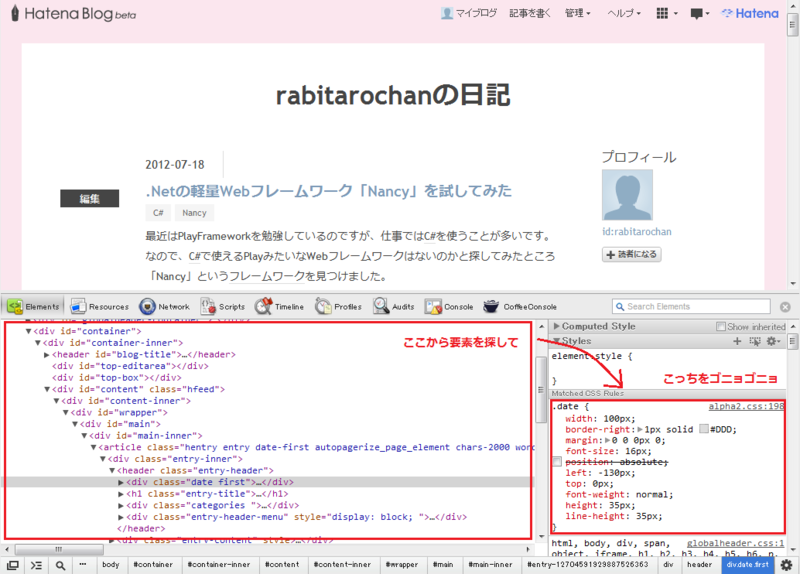Toggle the console drawer icon

pos(36,565)
